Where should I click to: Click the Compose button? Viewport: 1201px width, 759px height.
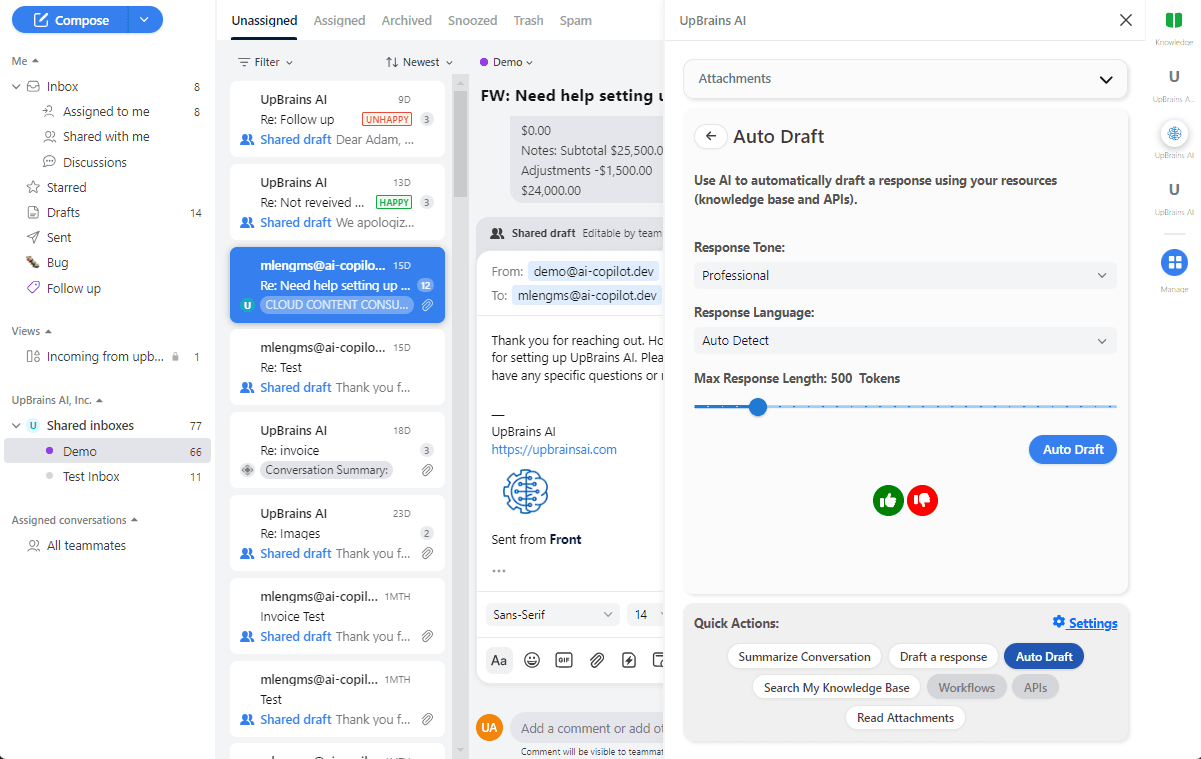point(70,20)
